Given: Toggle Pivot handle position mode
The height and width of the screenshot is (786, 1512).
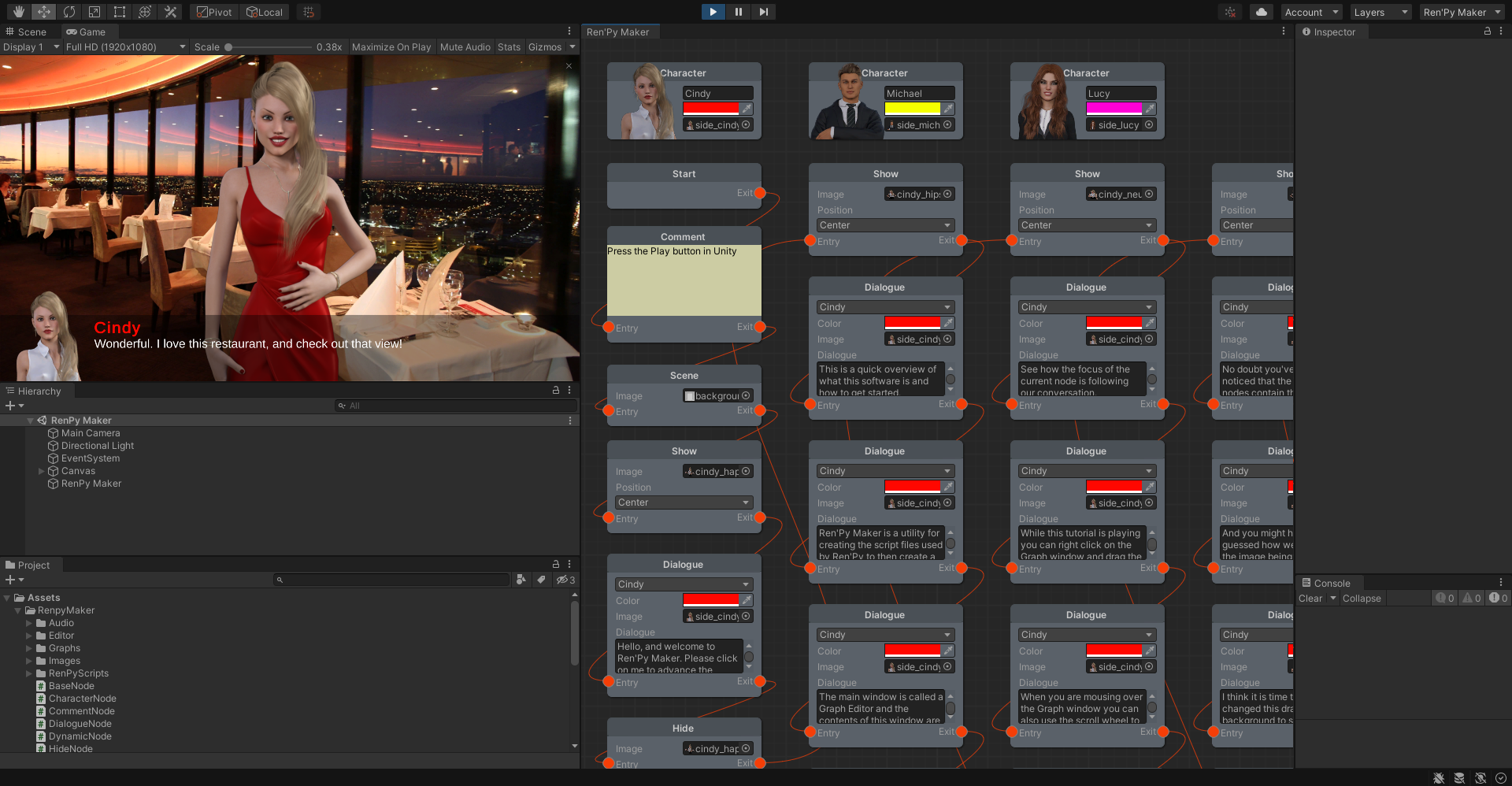Looking at the screenshot, I should point(214,12).
